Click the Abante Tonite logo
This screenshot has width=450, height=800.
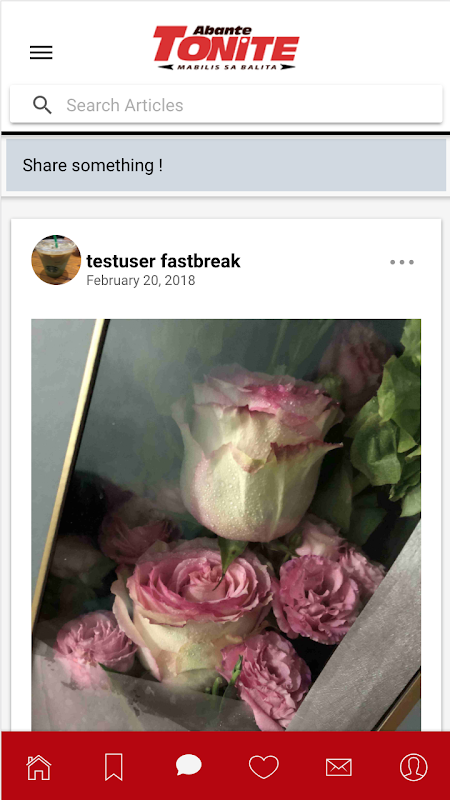[226, 47]
